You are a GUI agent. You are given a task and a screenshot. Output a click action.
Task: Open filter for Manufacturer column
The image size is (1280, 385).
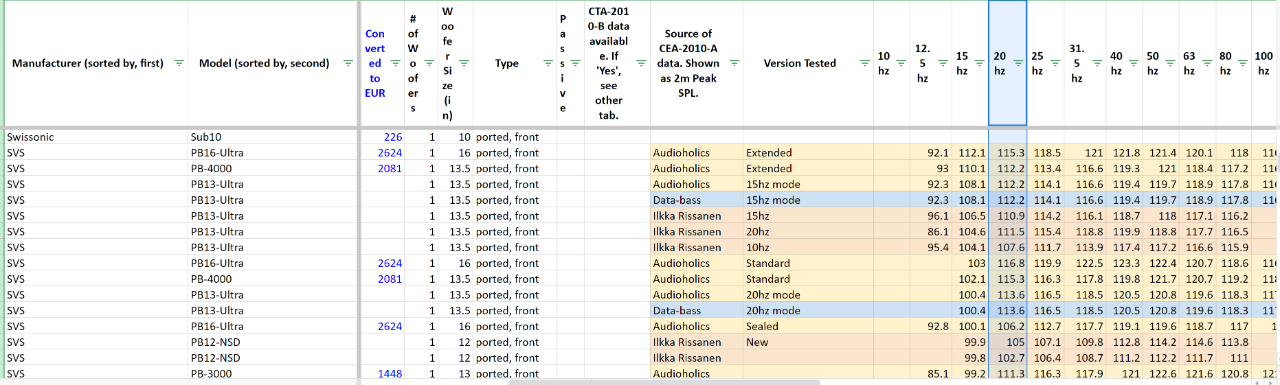(179, 63)
